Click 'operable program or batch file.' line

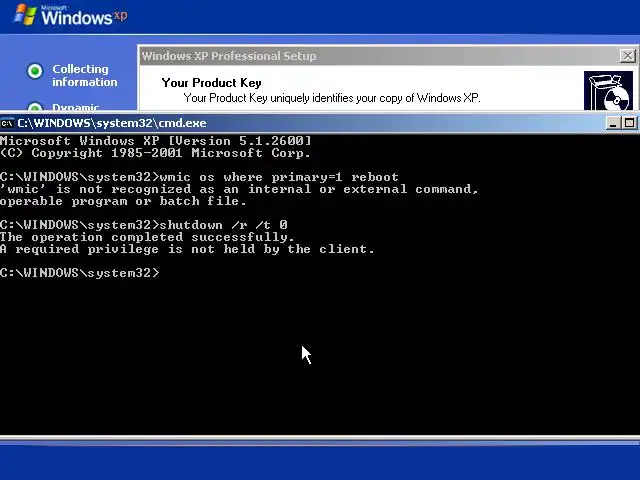123,201
